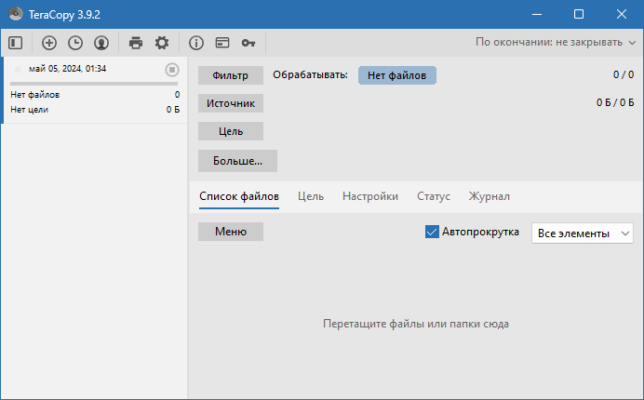
Task: Minimize the TeraCopy window
Action: tap(537, 14)
